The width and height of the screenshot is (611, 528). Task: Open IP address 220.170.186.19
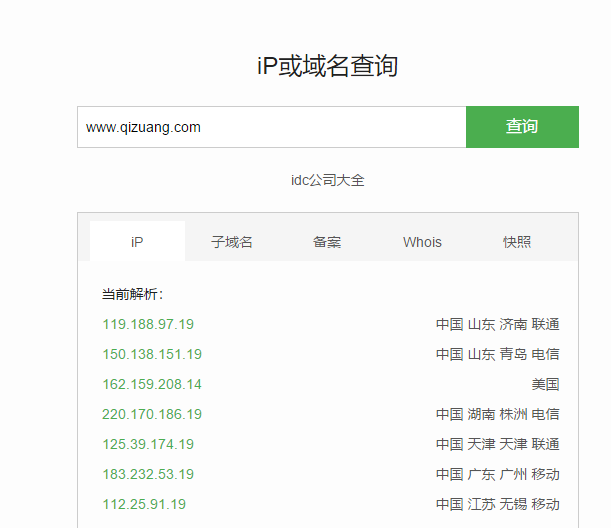tap(152, 414)
